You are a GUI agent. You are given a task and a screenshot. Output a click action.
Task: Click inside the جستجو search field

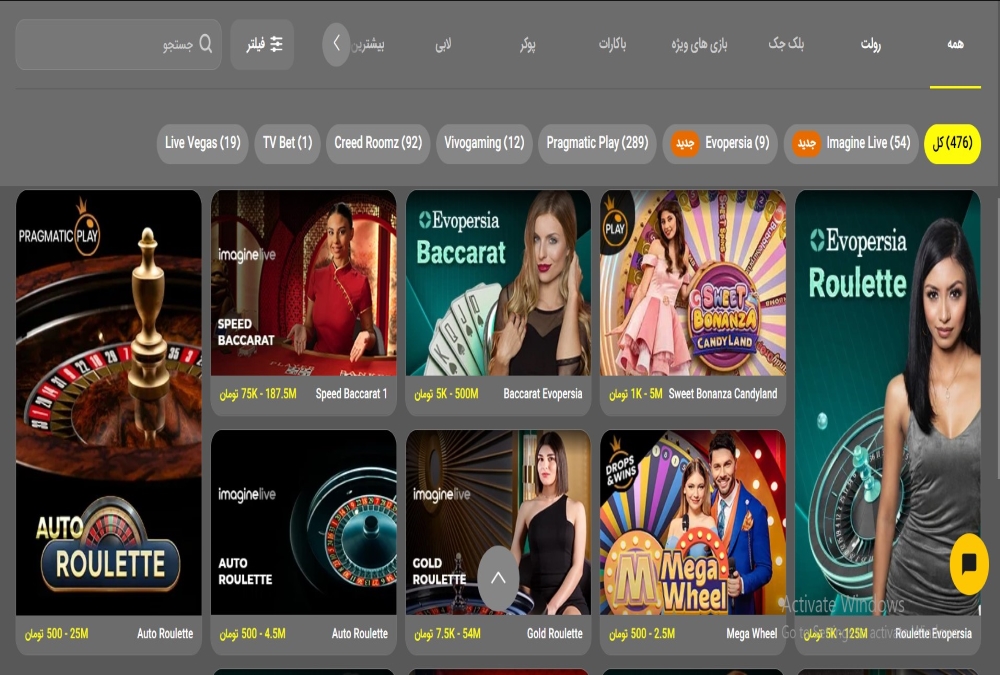point(119,44)
